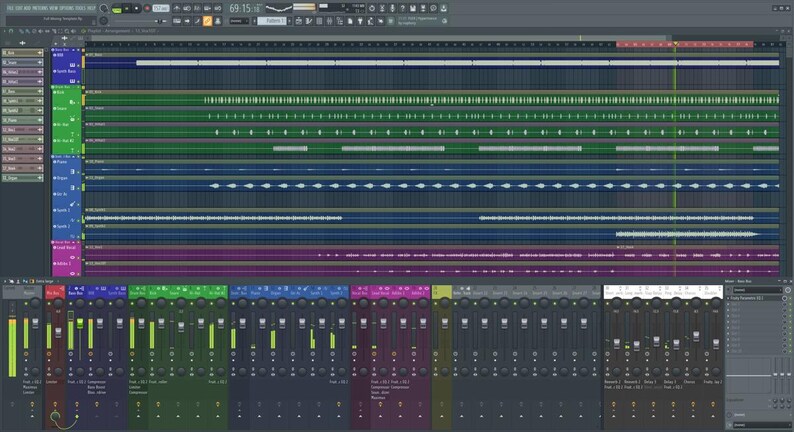The height and width of the screenshot is (432, 794).
Task: Toggle effects bulb under Mix Bus mixer track
Action: (55, 405)
